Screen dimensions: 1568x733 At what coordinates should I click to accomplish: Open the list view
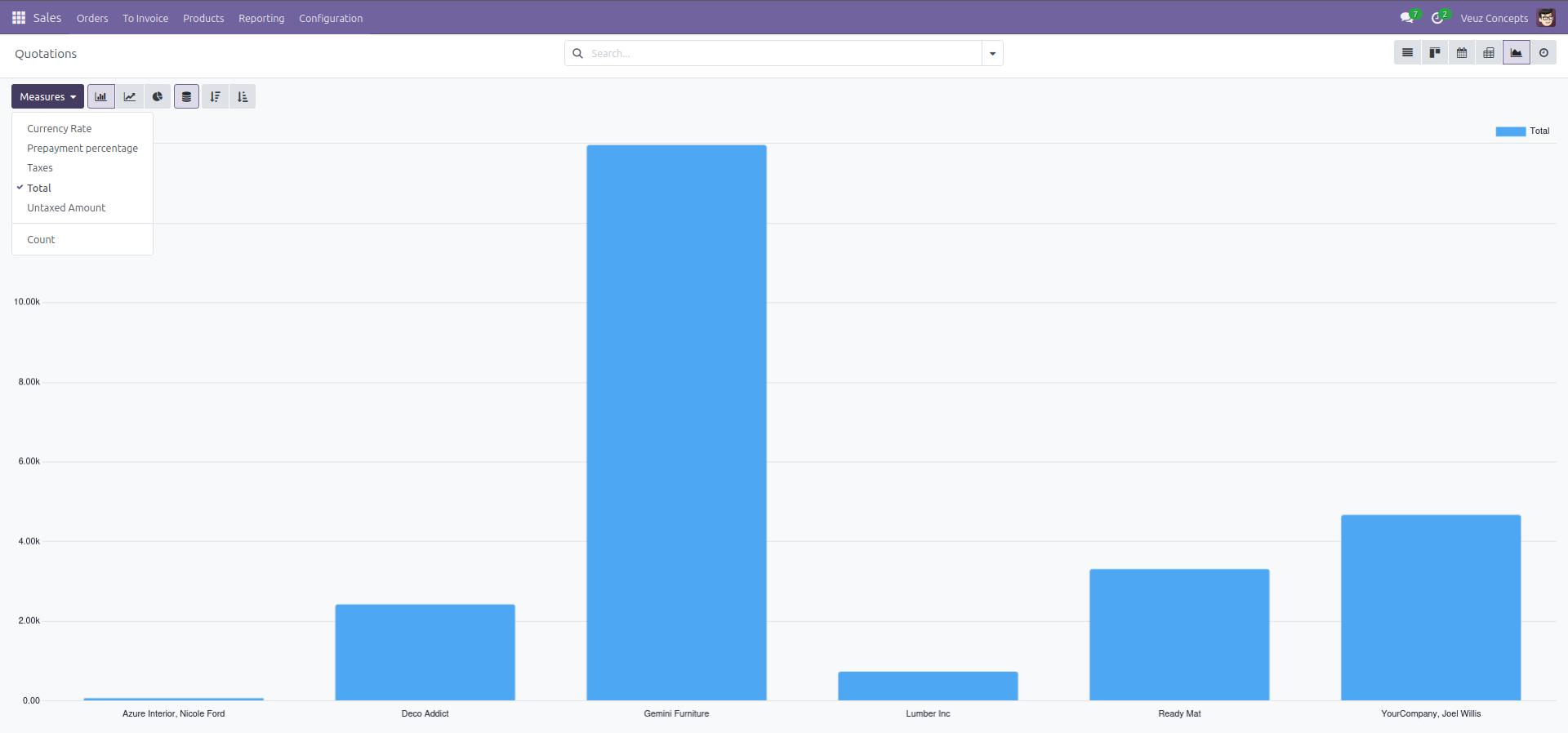1407,53
